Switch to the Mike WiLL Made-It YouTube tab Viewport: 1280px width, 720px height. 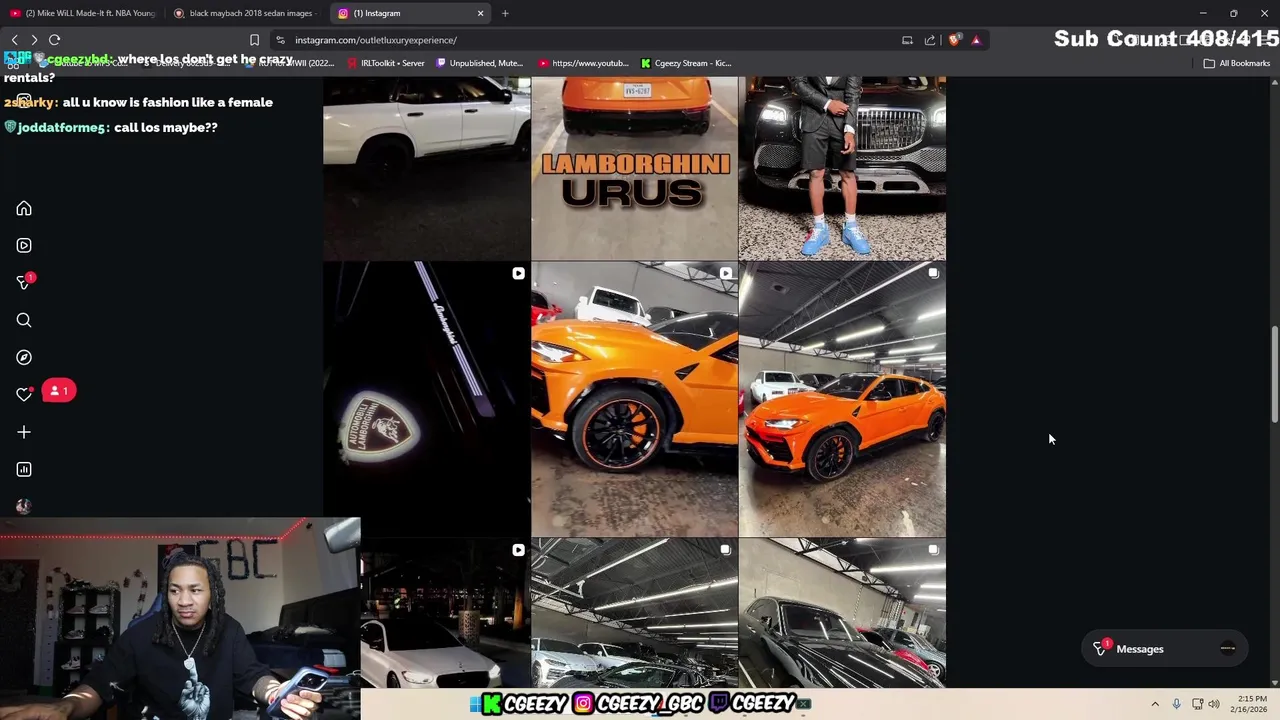pos(82,13)
